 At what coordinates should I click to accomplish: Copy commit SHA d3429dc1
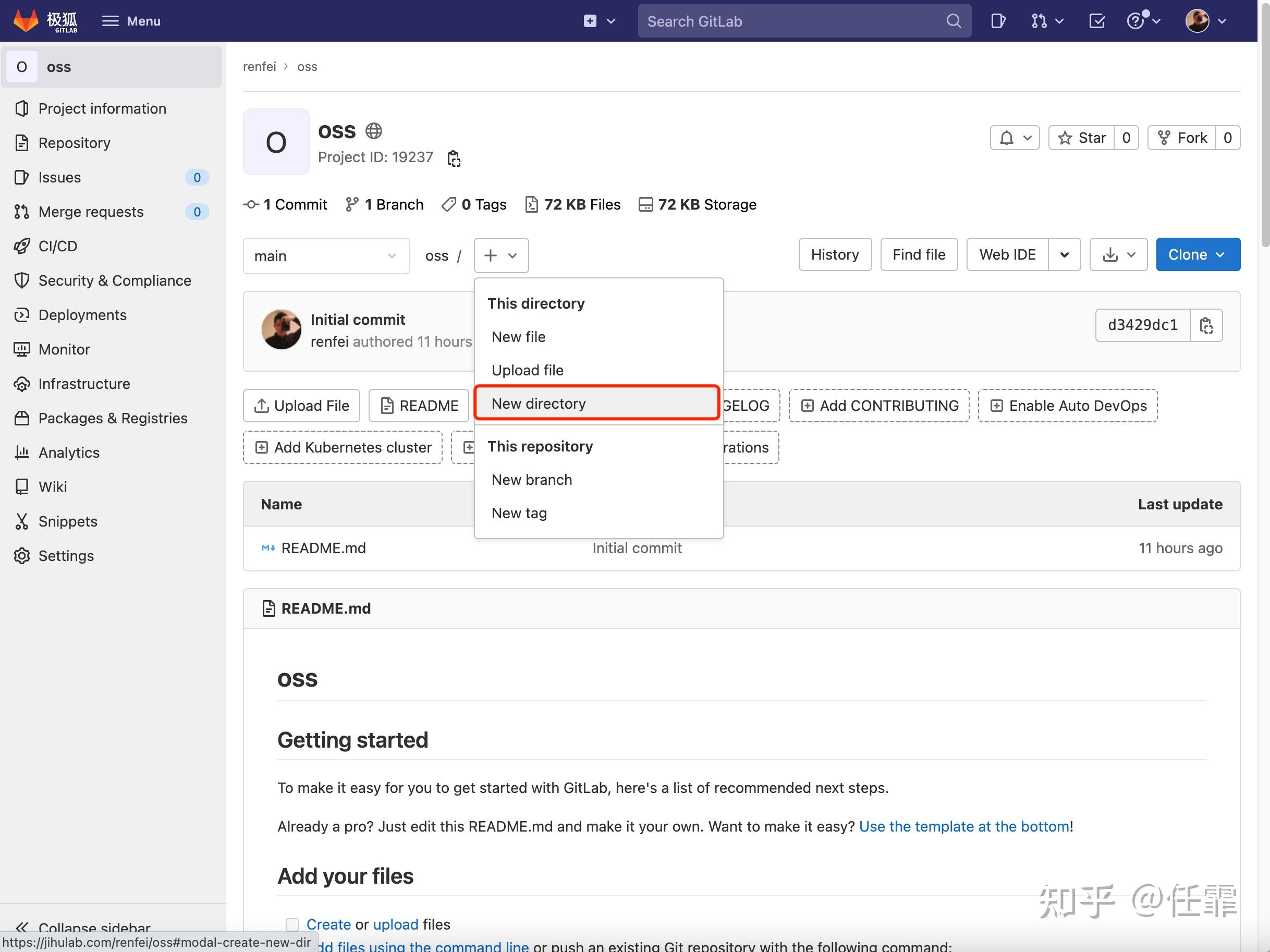[1206, 325]
